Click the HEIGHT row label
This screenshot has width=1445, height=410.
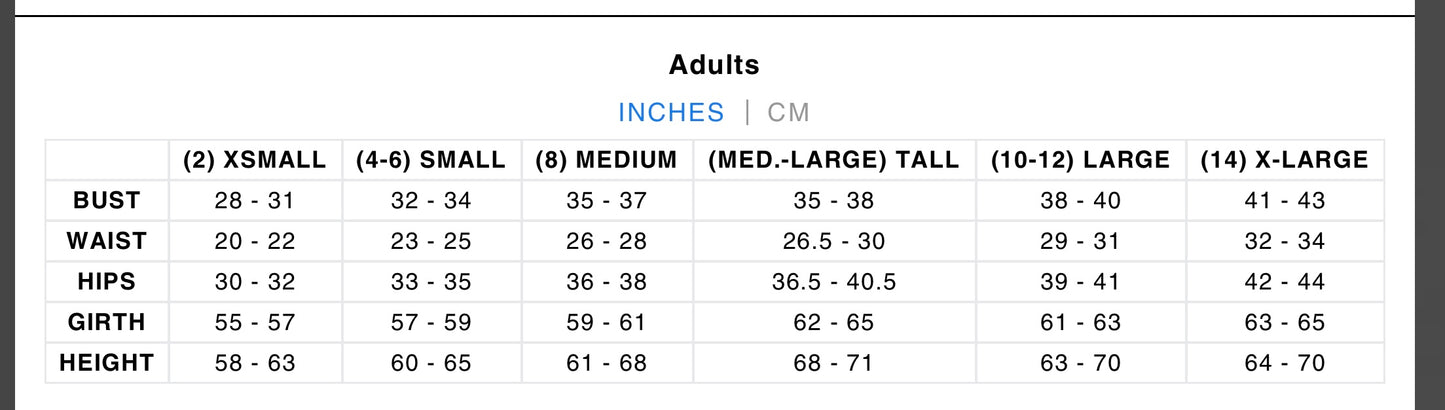click(107, 362)
